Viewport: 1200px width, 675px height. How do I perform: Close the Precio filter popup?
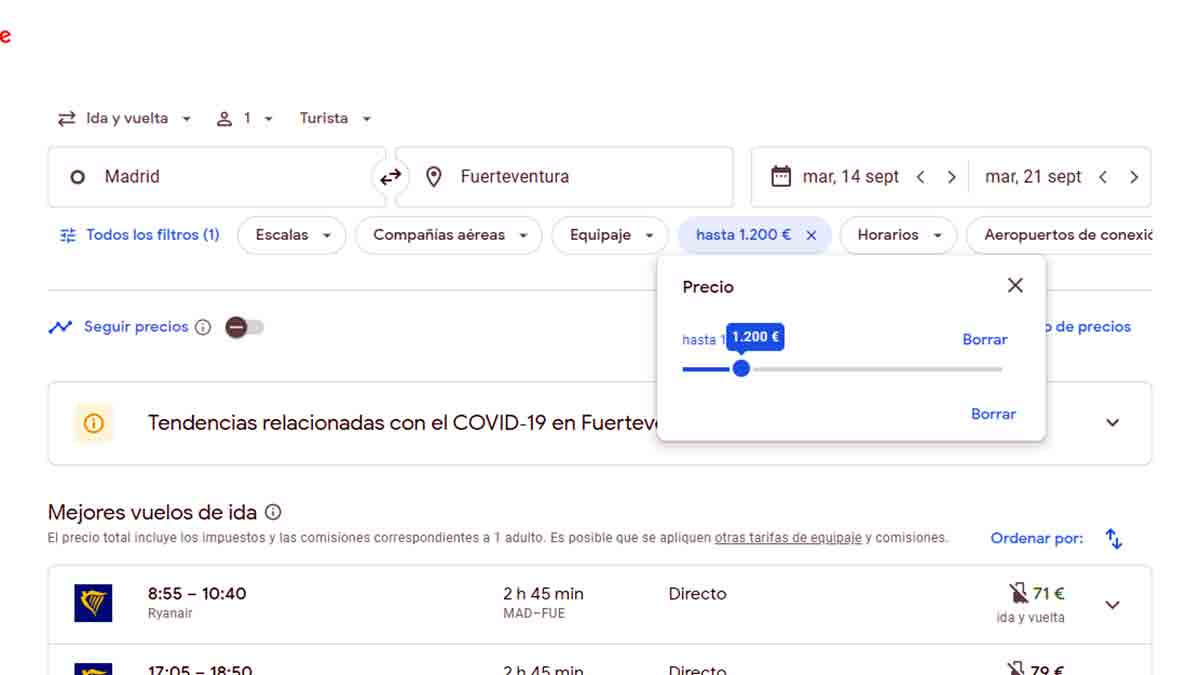(1015, 286)
